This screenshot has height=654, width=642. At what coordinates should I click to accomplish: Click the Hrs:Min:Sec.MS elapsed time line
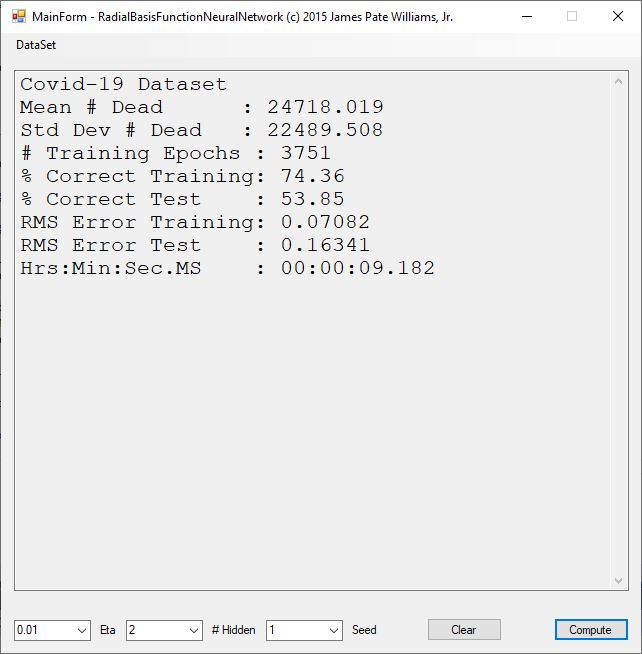tap(227, 268)
